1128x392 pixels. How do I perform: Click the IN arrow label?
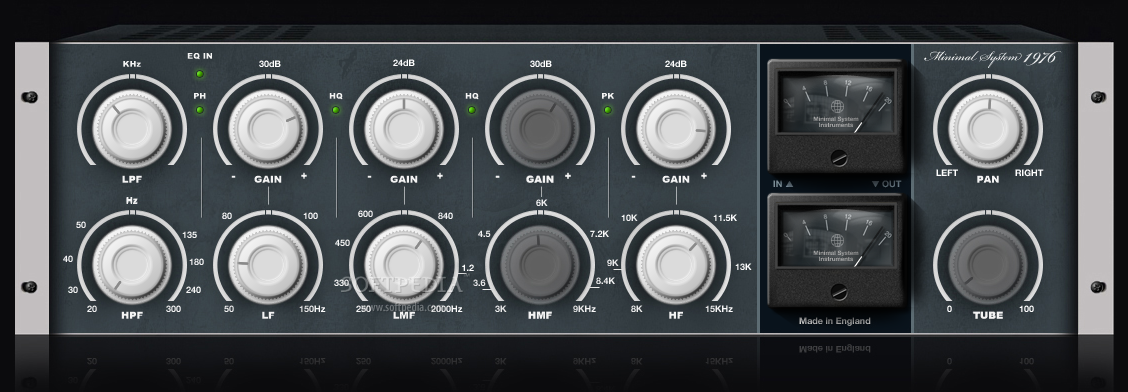click(x=783, y=183)
